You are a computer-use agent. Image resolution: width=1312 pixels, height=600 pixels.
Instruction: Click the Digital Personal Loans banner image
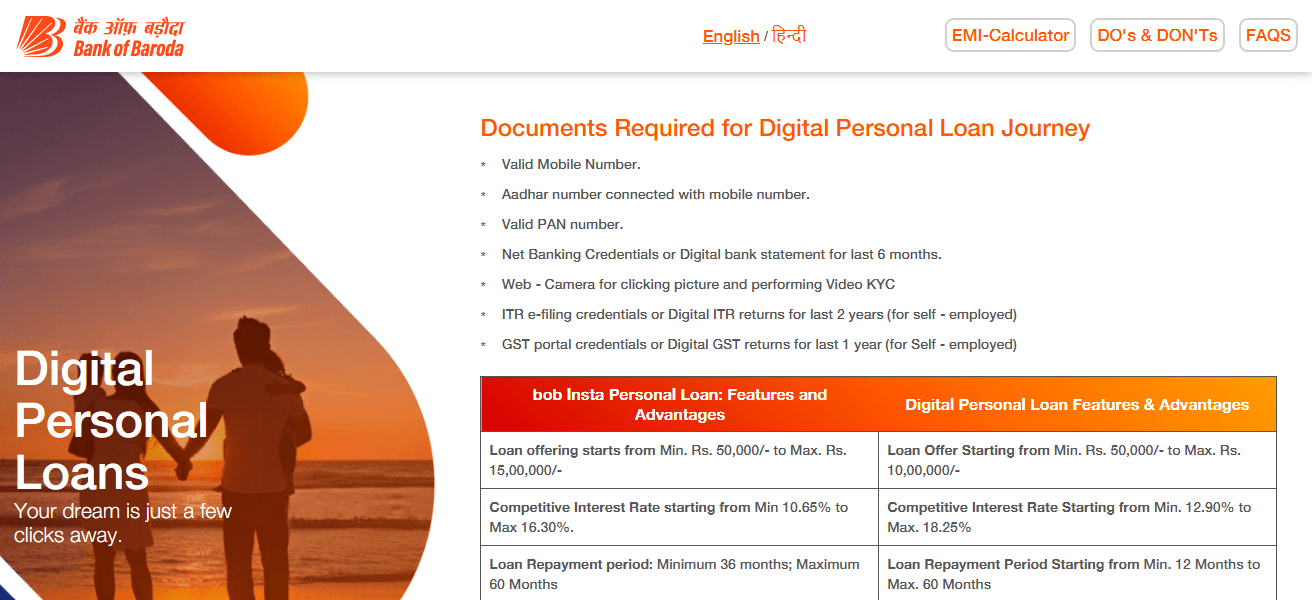pos(217,336)
